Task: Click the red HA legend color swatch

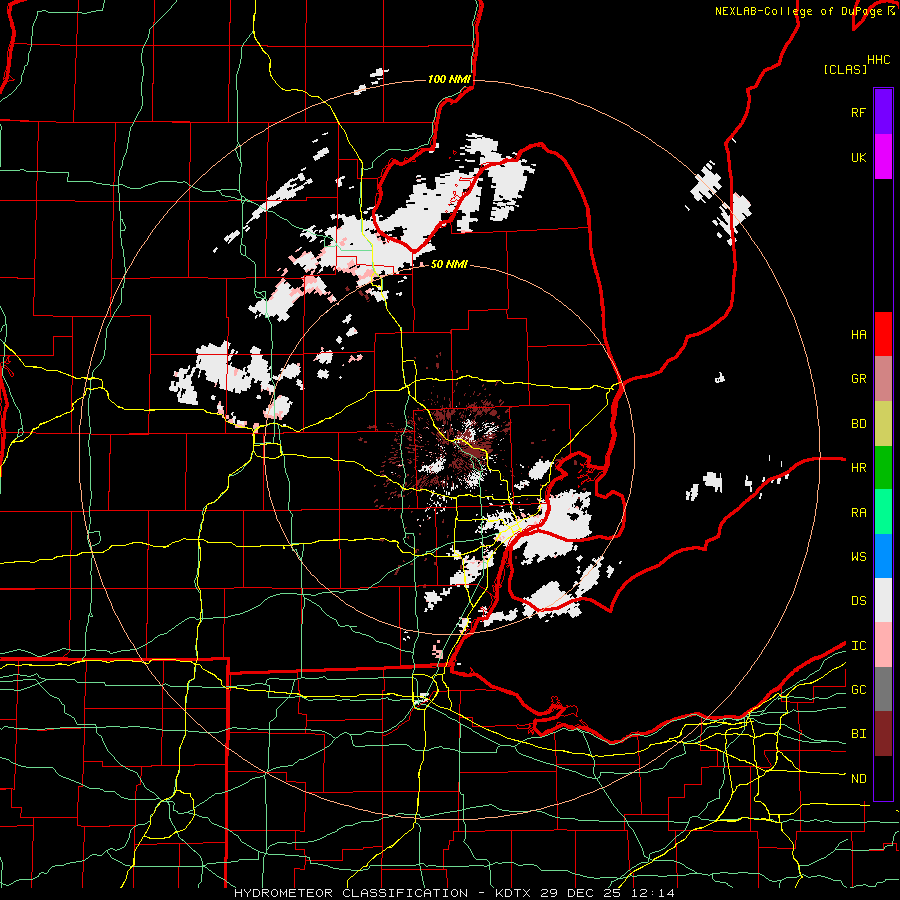Action: [883, 334]
